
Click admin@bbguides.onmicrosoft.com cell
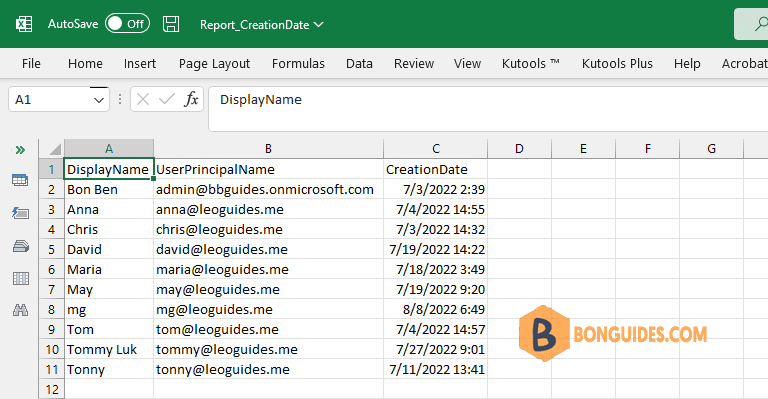[x=268, y=189]
